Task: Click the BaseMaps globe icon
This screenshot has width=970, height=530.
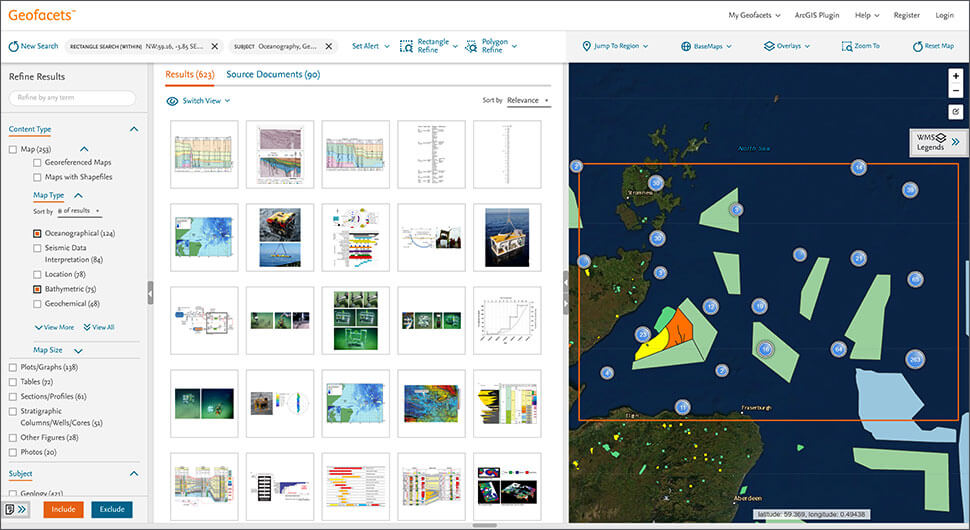Action: coord(685,46)
